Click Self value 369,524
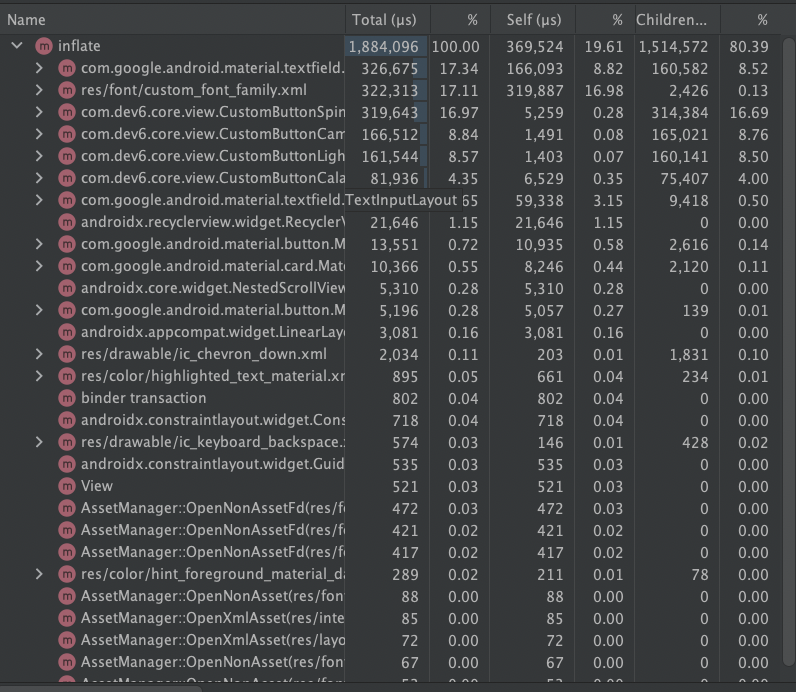This screenshot has width=796, height=692. pos(535,47)
